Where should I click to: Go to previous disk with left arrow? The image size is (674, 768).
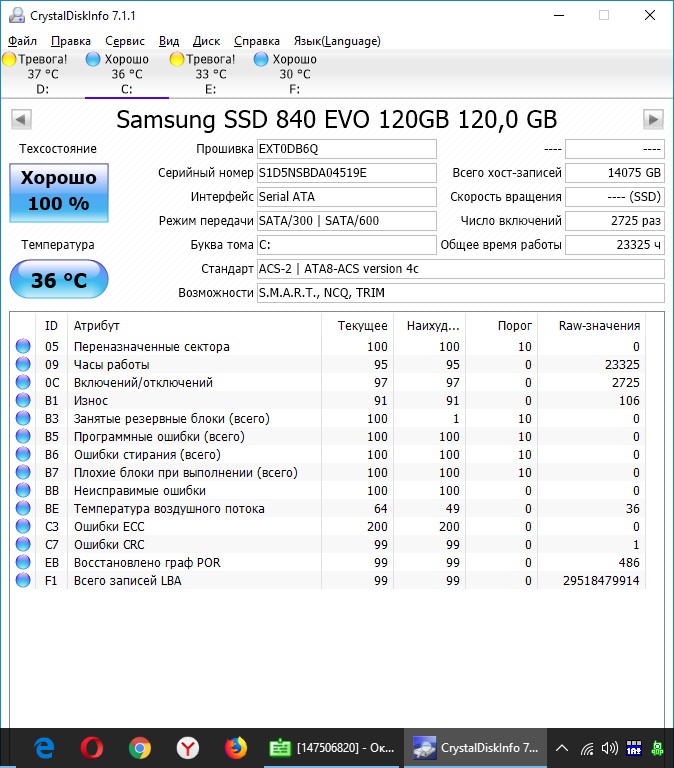point(21,120)
